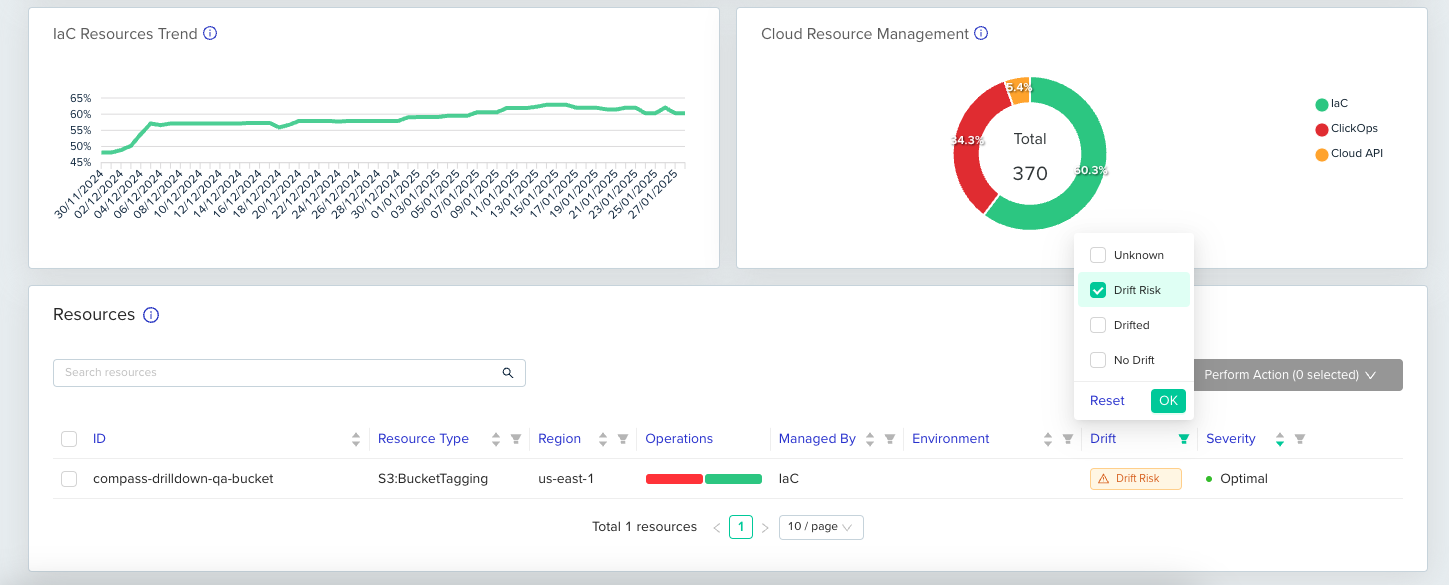
Task: Click the us-east-1 region cell
Action: 566,479
